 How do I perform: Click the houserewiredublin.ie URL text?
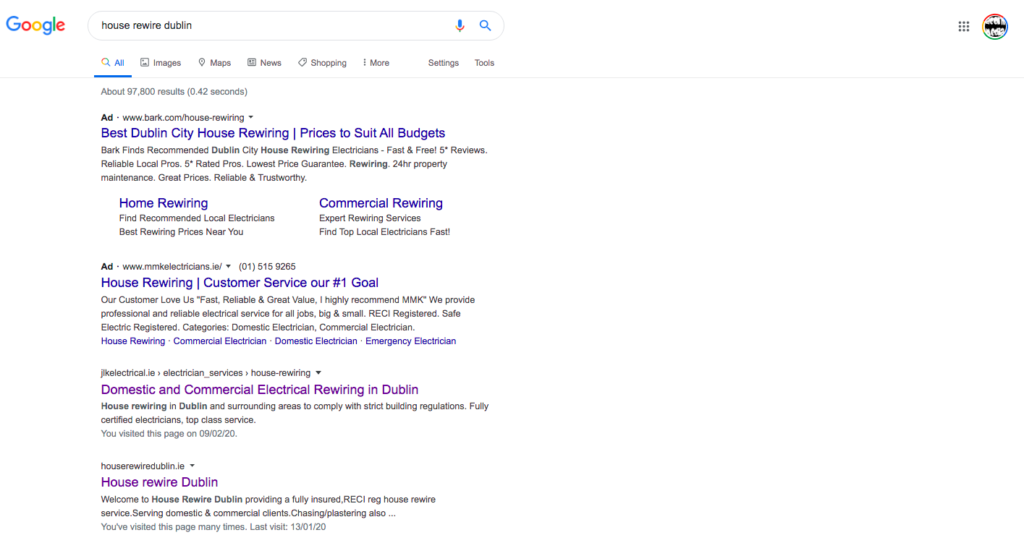pyautogui.click(x=142, y=466)
